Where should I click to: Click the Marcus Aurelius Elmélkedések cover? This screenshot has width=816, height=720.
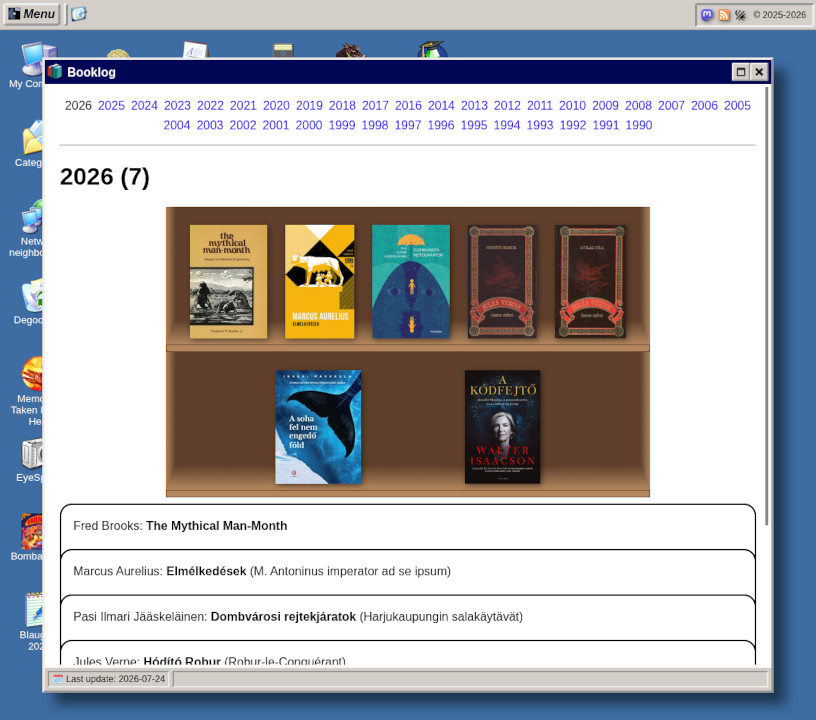click(x=320, y=282)
